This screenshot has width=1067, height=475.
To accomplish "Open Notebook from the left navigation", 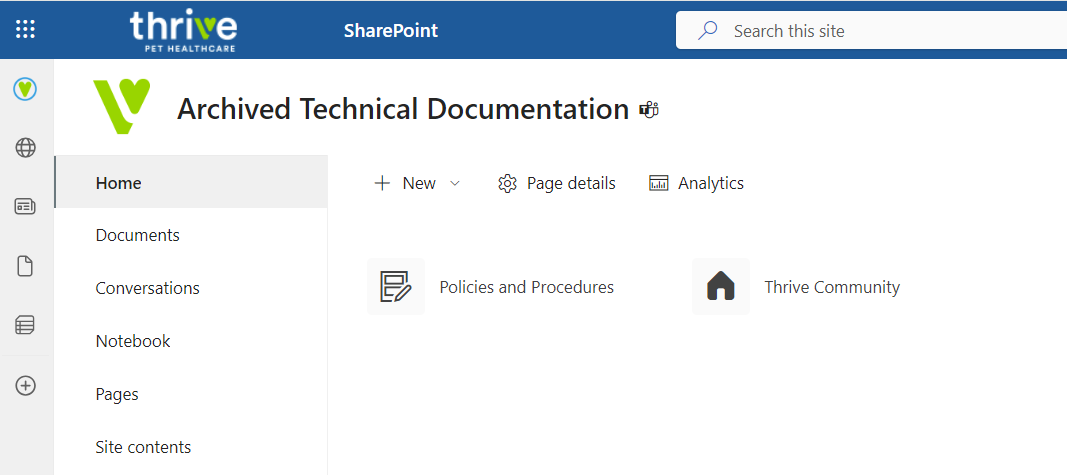I will 133,341.
